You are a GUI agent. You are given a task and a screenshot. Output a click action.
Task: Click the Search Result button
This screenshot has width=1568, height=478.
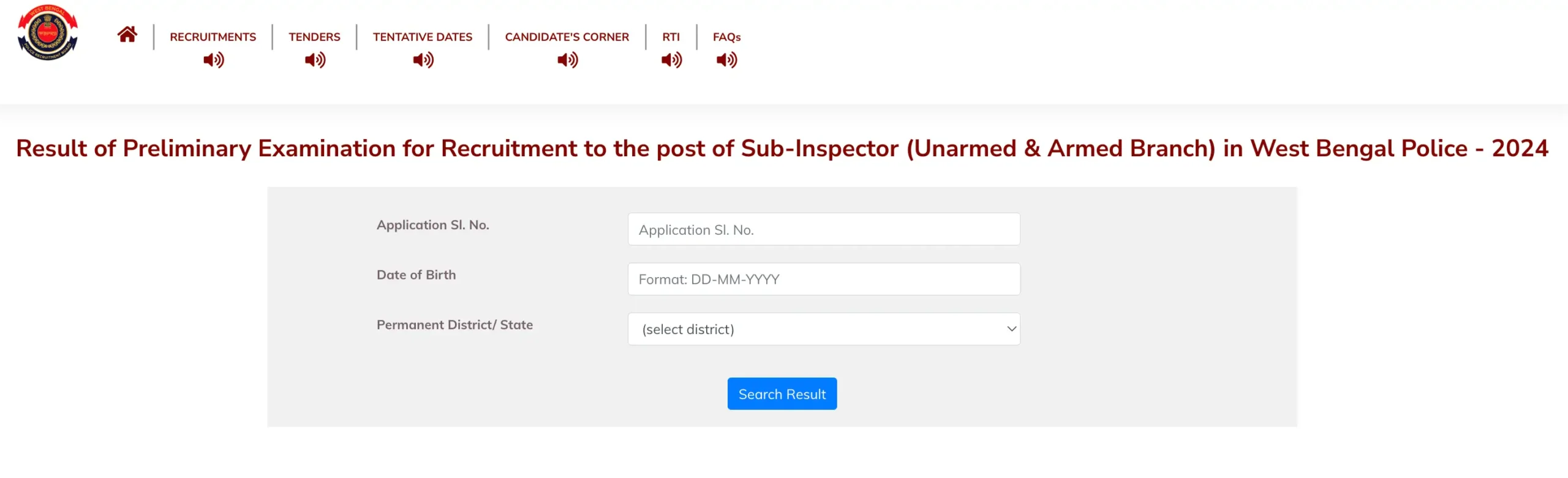(x=782, y=394)
